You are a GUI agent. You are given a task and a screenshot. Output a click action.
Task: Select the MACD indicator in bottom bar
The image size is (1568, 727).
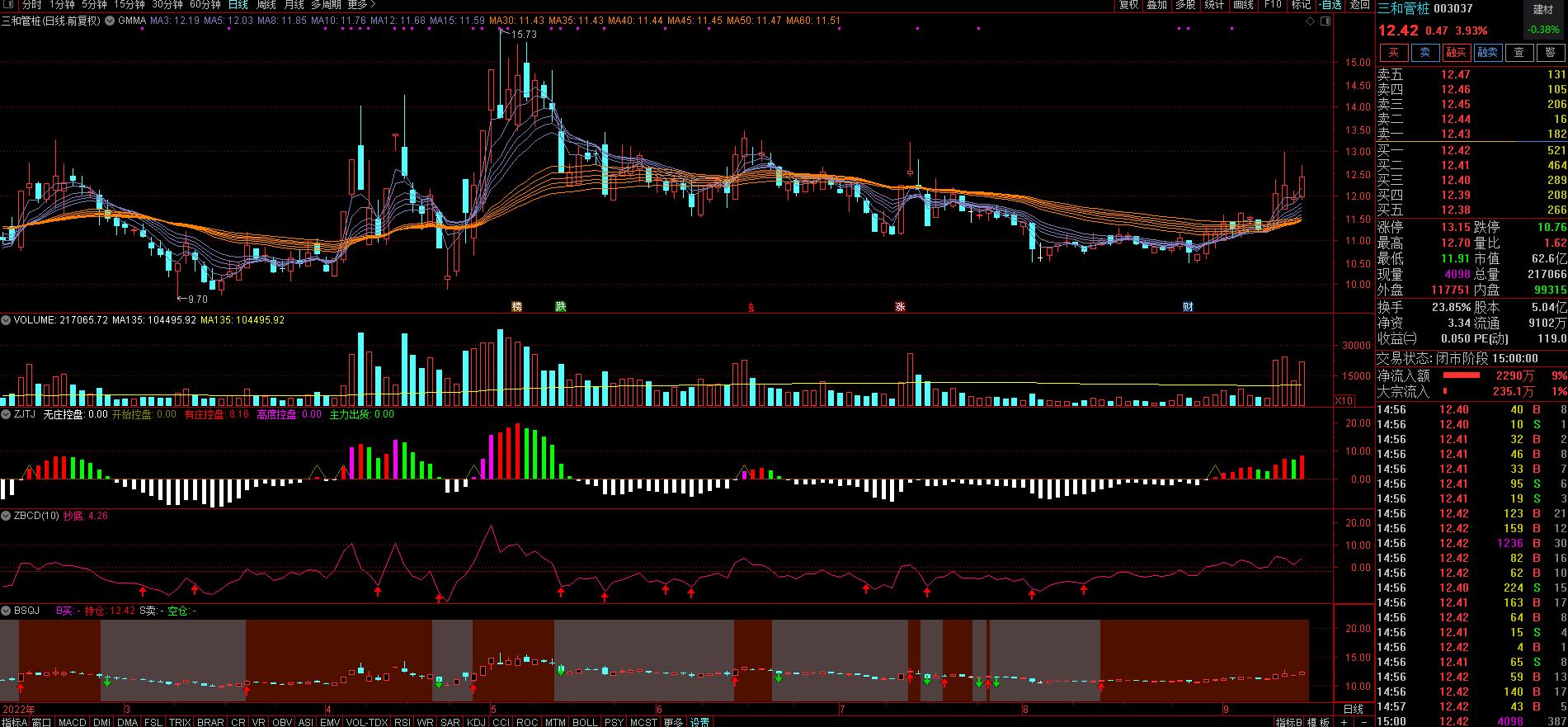(x=72, y=722)
